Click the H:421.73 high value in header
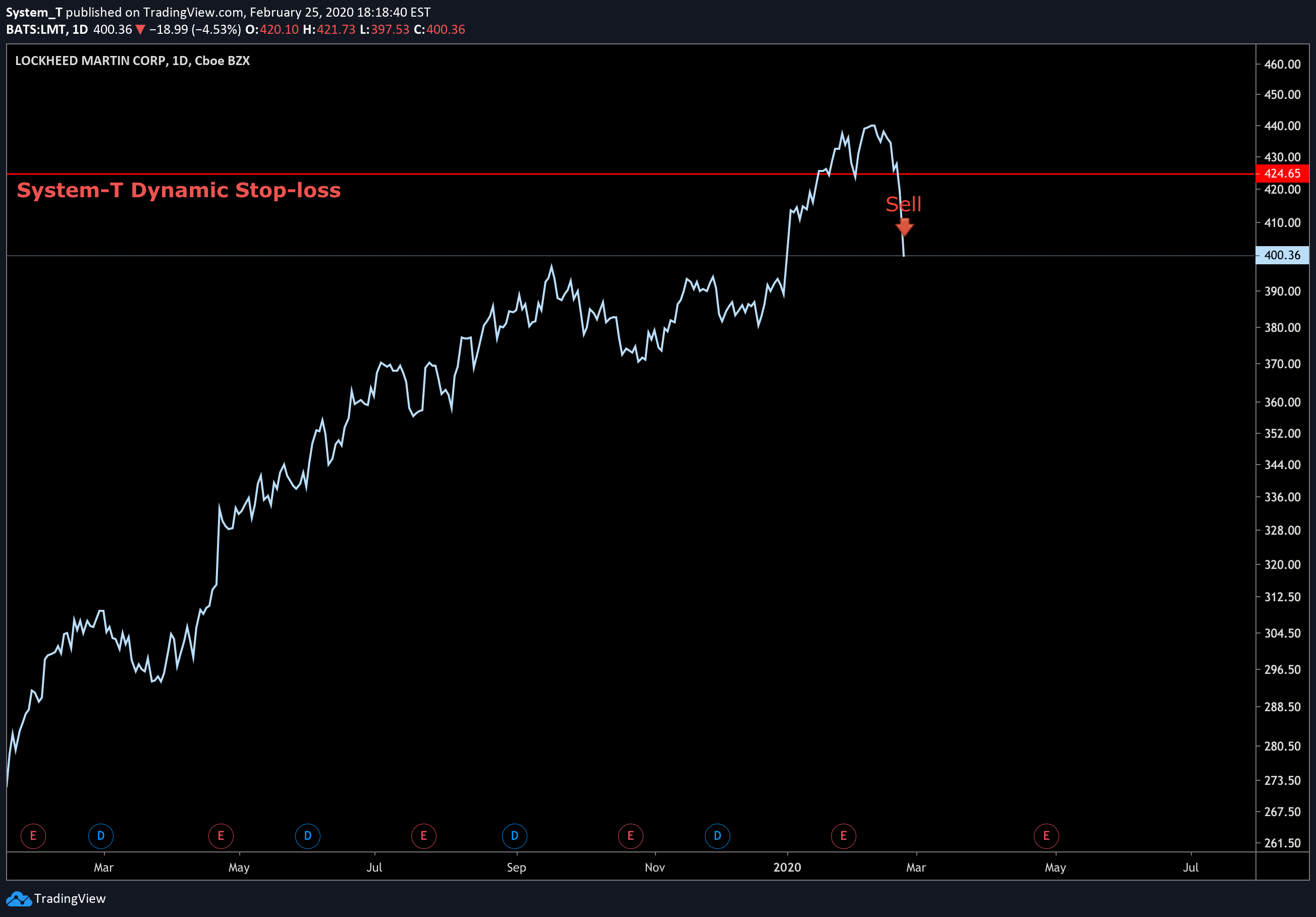Viewport: 1316px width, 917px height. click(329, 30)
